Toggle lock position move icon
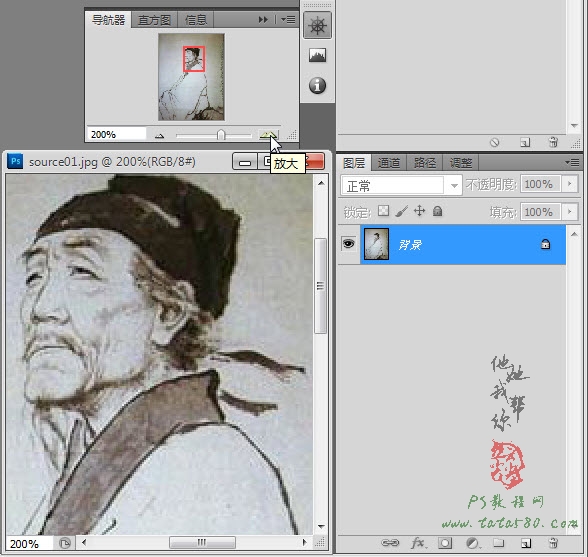 coord(419,211)
